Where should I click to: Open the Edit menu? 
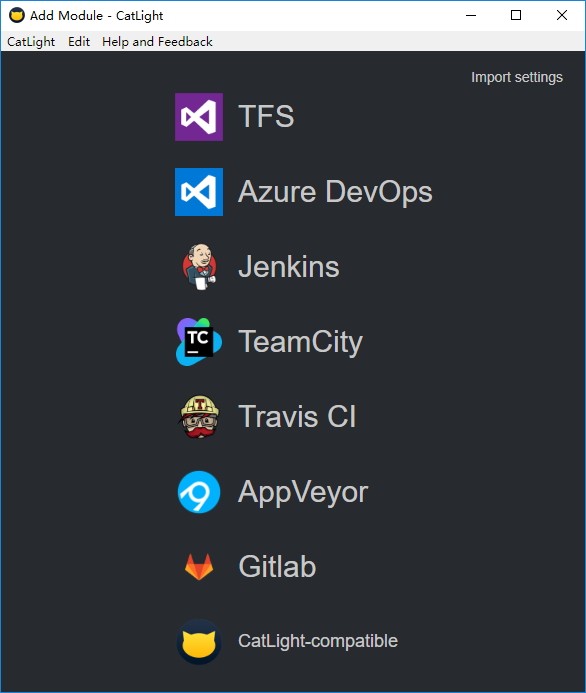[79, 42]
